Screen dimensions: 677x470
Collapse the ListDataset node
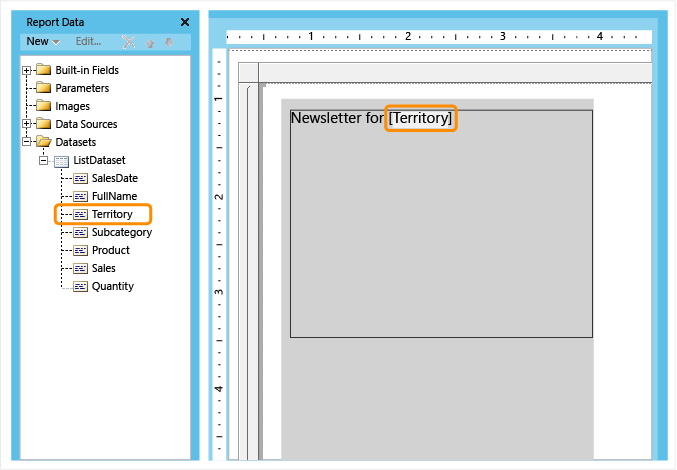(43, 161)
